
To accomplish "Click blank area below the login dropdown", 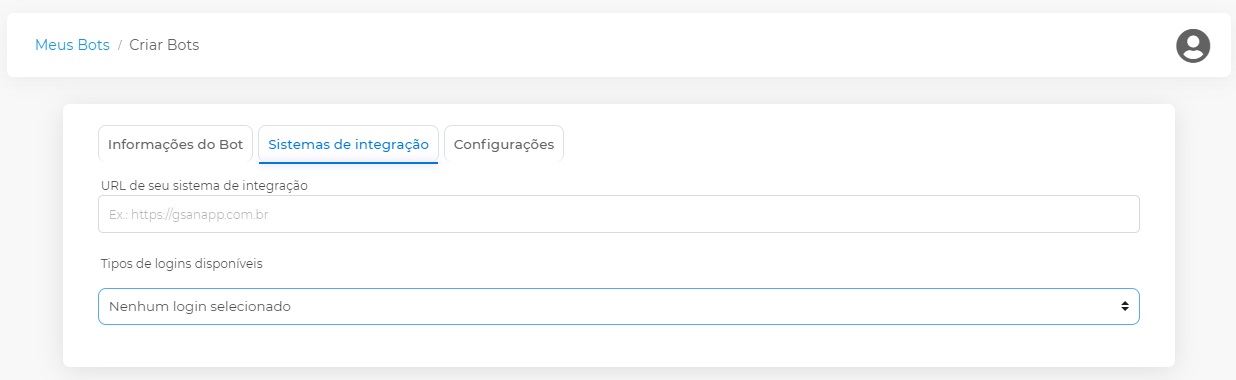I will [619, 345].
